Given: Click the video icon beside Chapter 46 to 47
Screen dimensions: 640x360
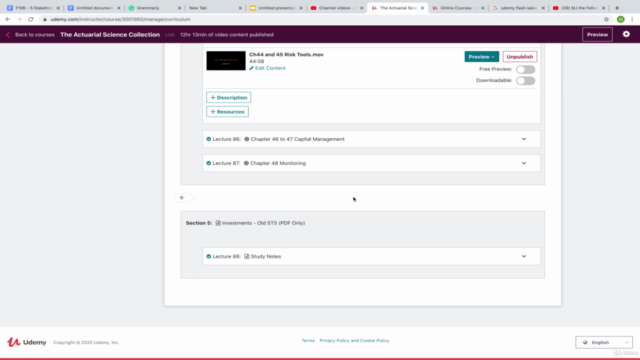Looking at the screenshot, I should pyautogui.click(x=247, y=139).
